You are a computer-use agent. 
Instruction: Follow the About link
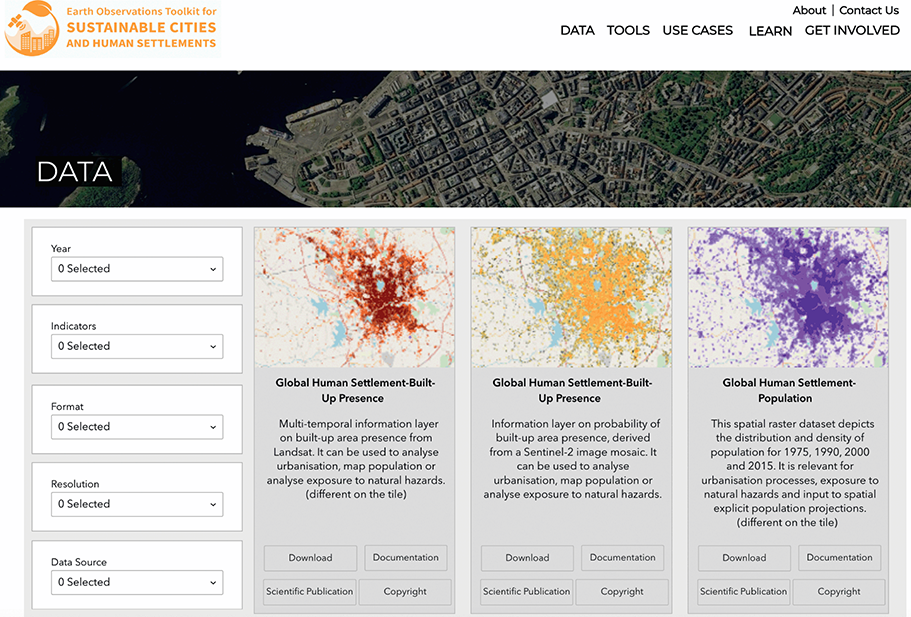809,10
